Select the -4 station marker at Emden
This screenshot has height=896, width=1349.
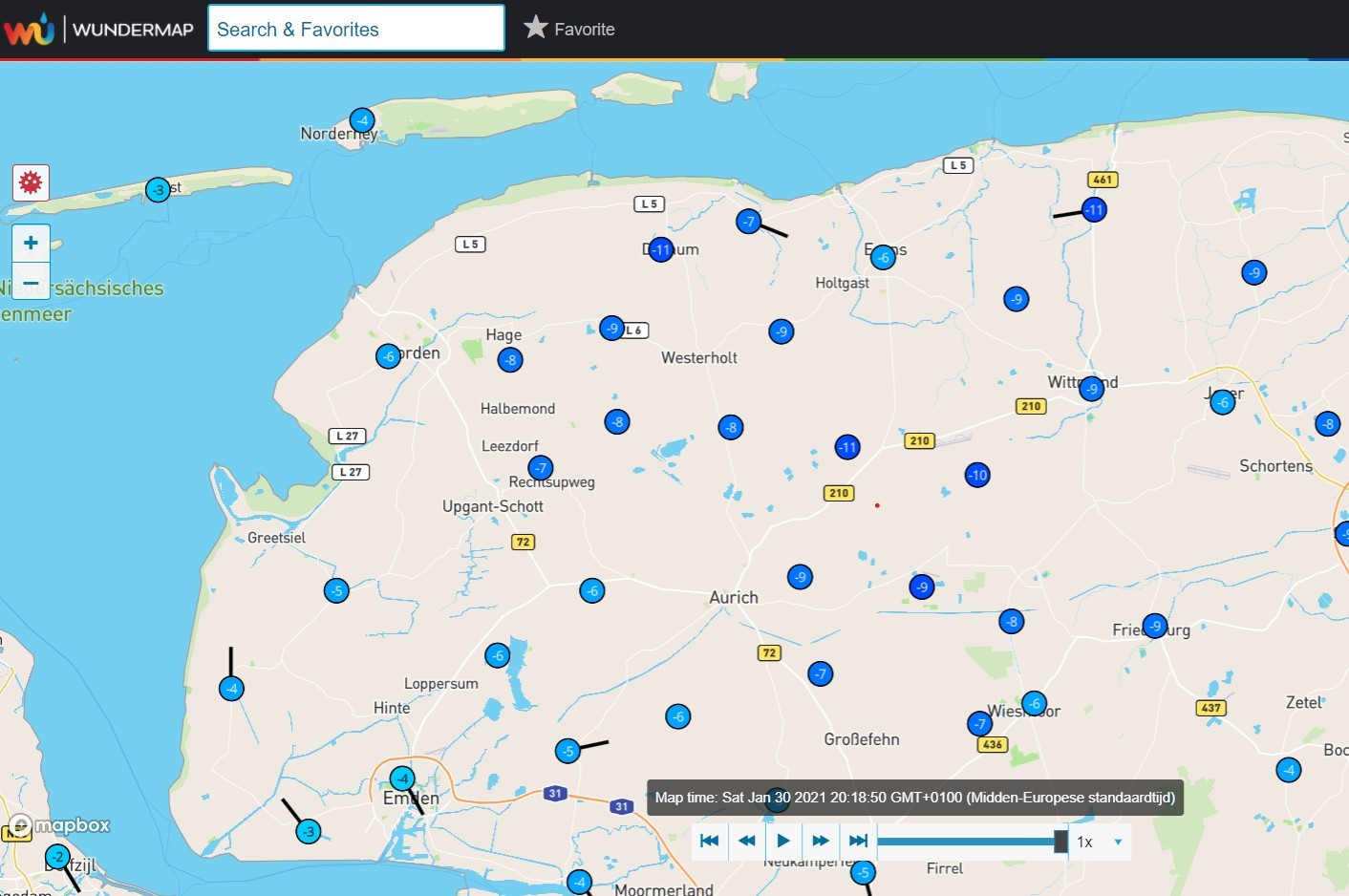point(403,779)
